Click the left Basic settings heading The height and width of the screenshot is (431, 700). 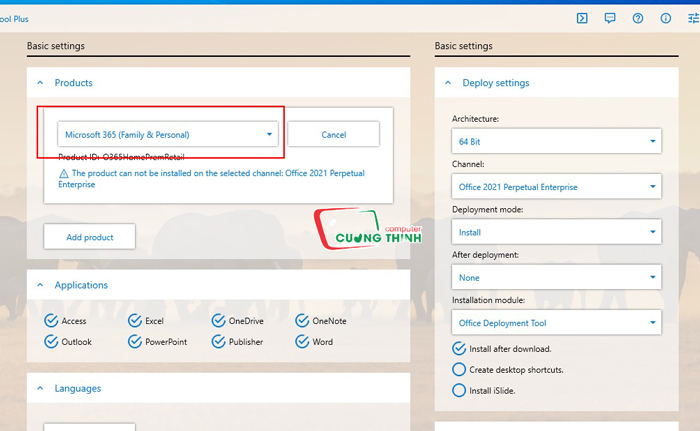tap(56, 46)
